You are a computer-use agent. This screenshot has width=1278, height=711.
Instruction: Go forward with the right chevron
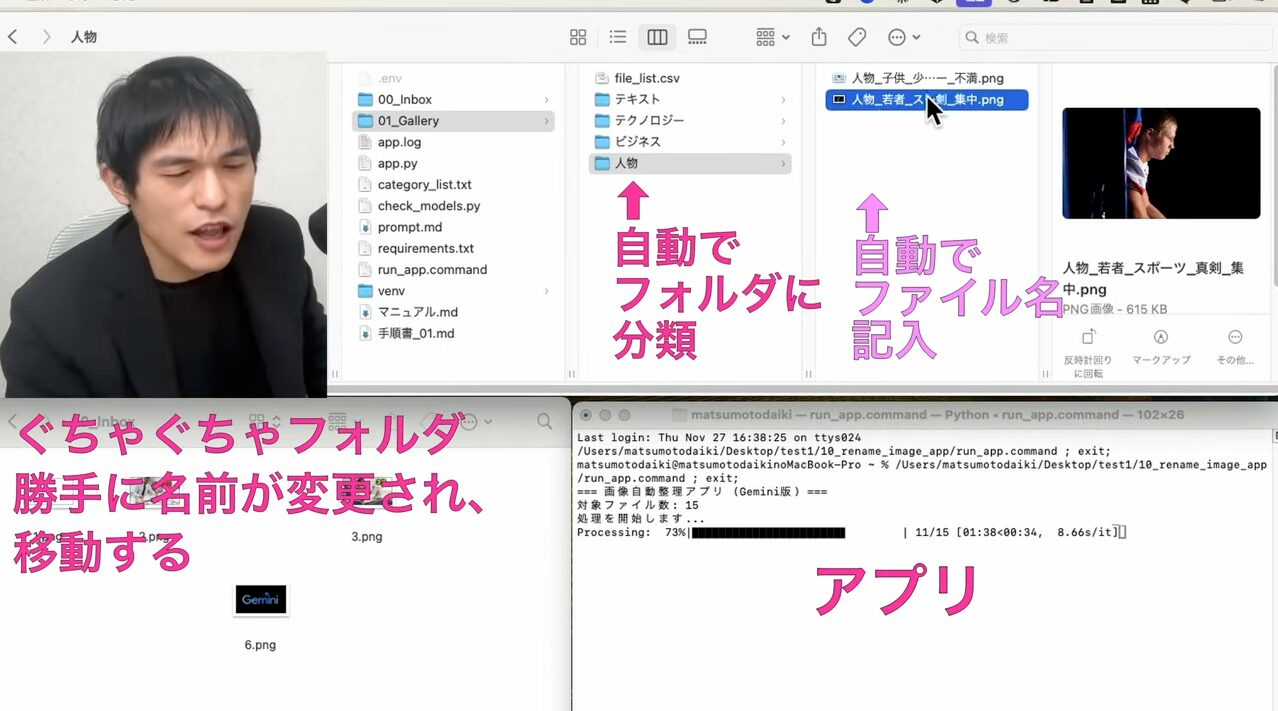pyautogui.click(x=46, y=37)
